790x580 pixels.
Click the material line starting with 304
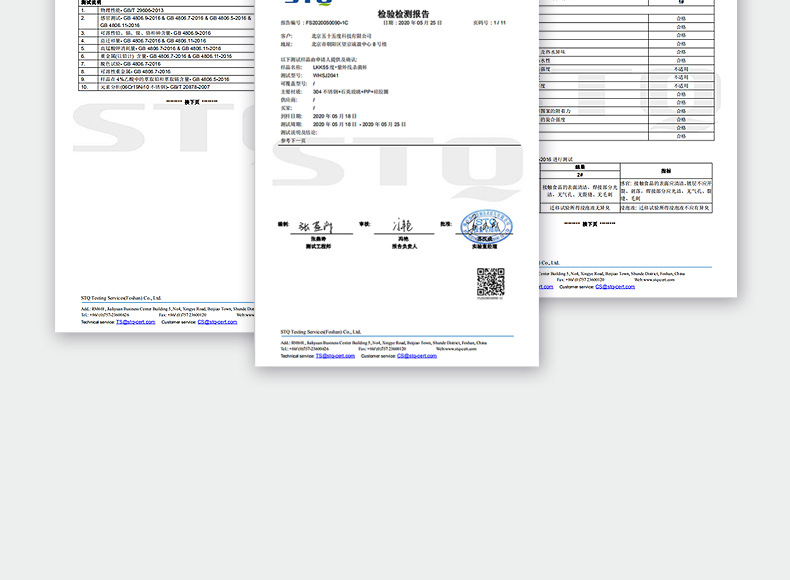click(x=351, y=92)
